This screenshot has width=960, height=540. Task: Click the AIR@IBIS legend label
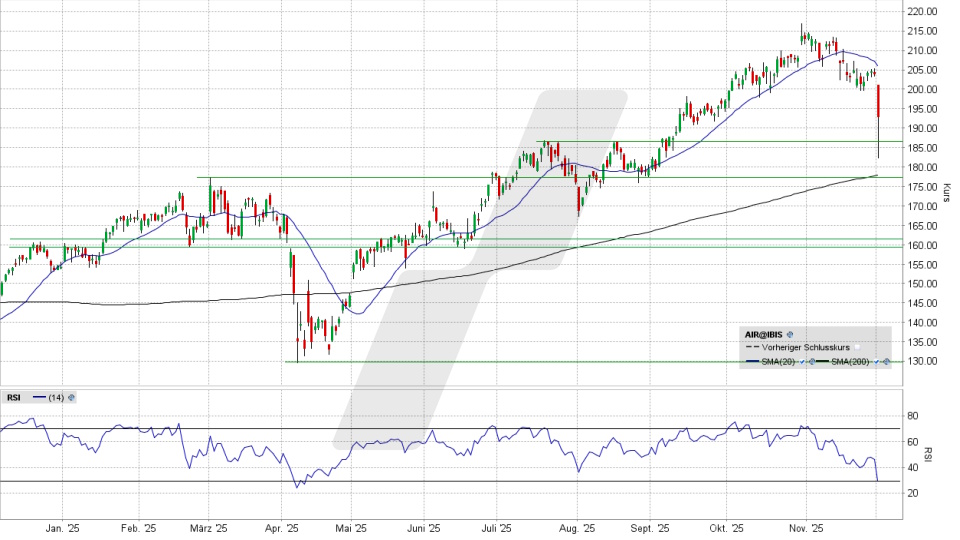765,333
